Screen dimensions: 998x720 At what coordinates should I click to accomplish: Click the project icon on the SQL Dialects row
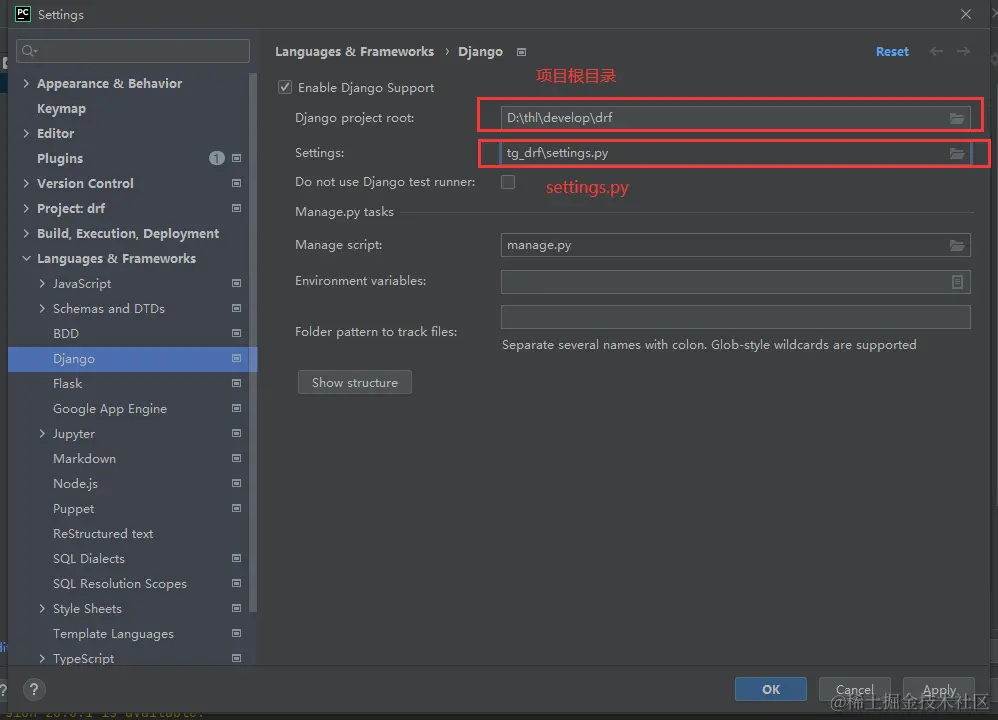click(236, 558)
